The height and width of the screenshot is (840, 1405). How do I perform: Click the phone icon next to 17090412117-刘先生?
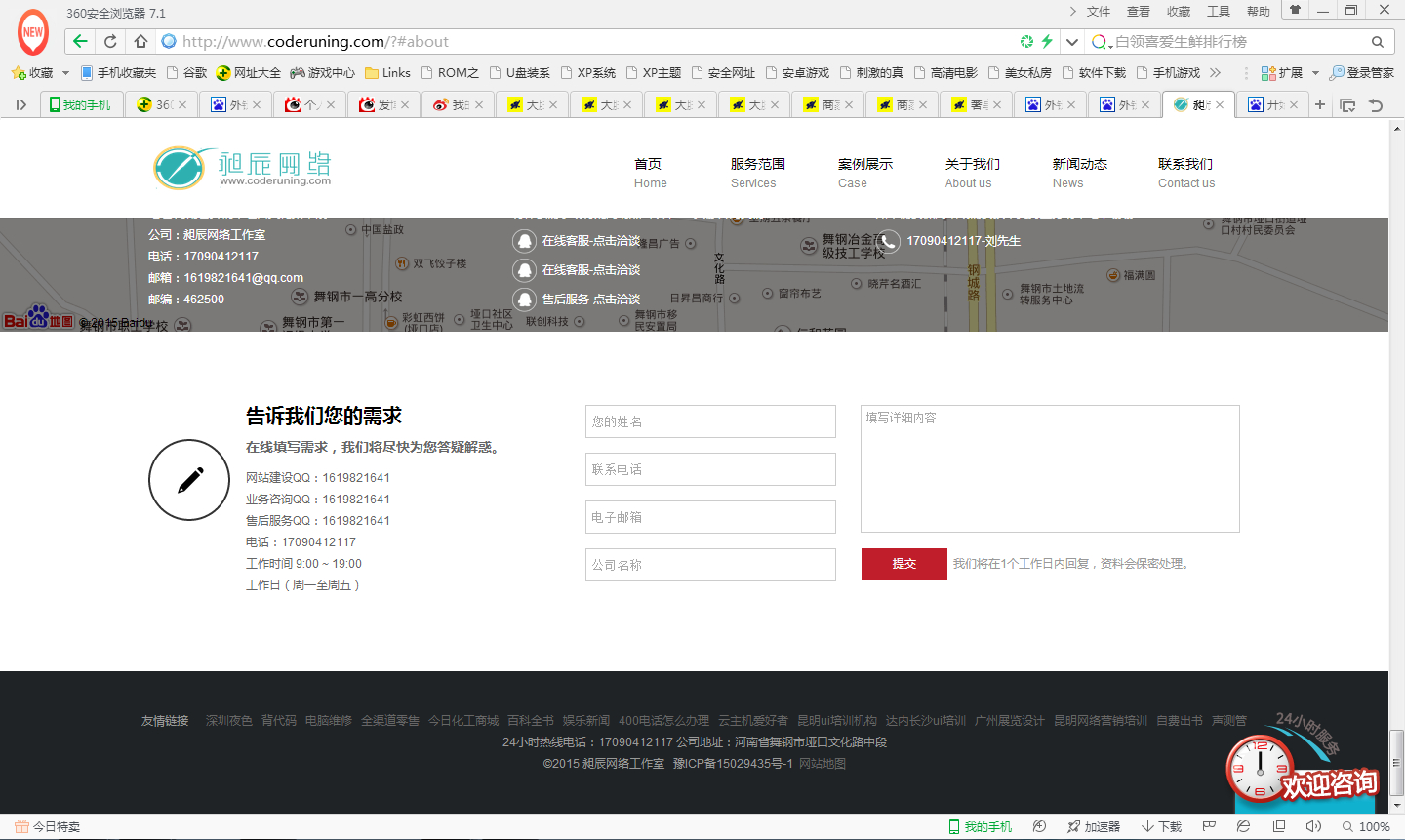pos(889,241)
